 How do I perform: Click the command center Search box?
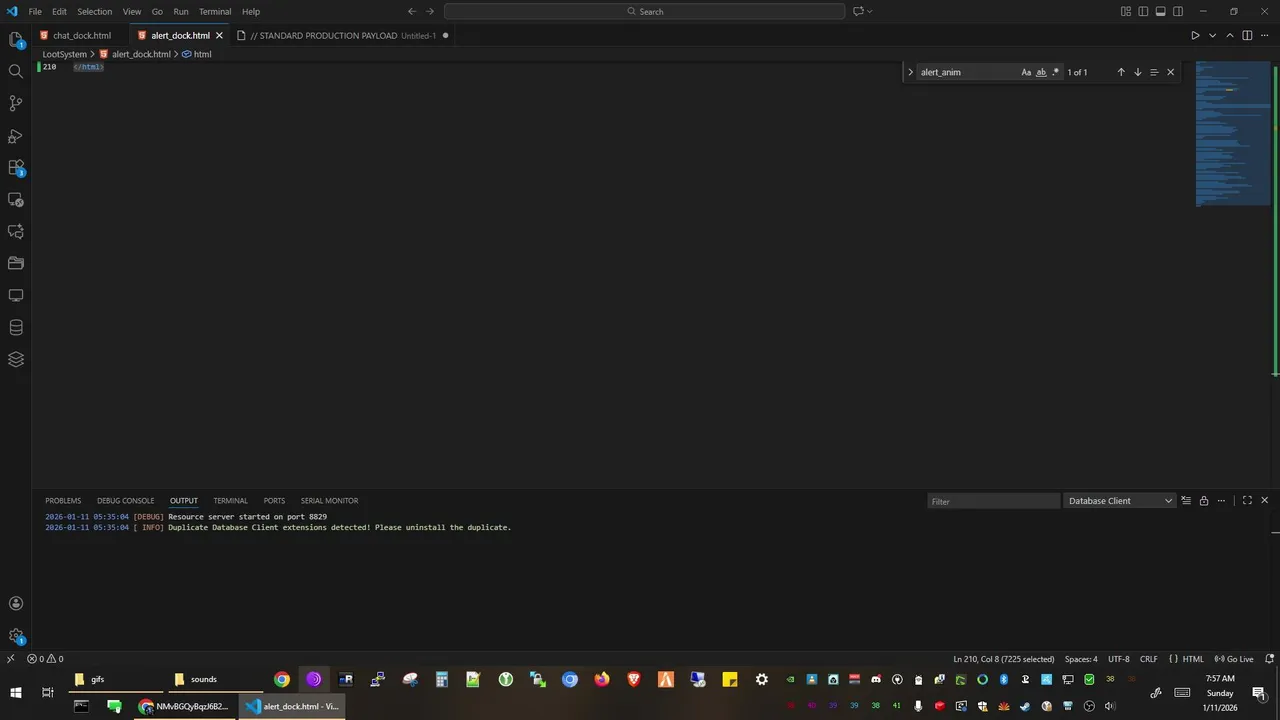645,12
